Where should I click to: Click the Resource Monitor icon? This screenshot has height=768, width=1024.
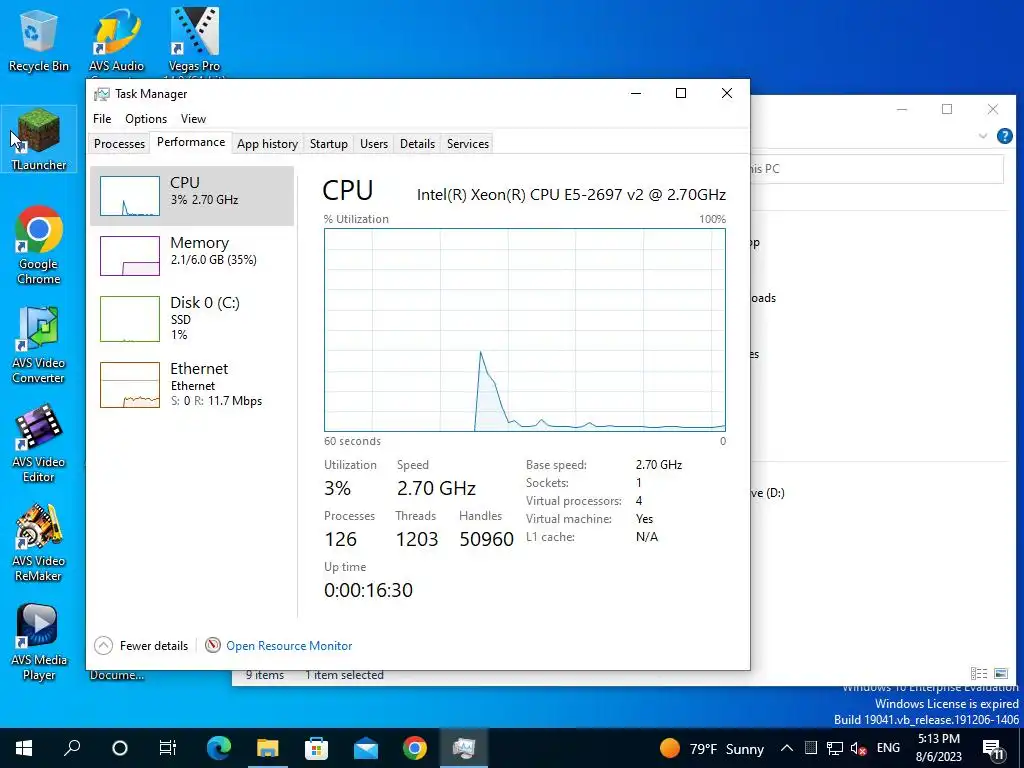click(212, 645)
